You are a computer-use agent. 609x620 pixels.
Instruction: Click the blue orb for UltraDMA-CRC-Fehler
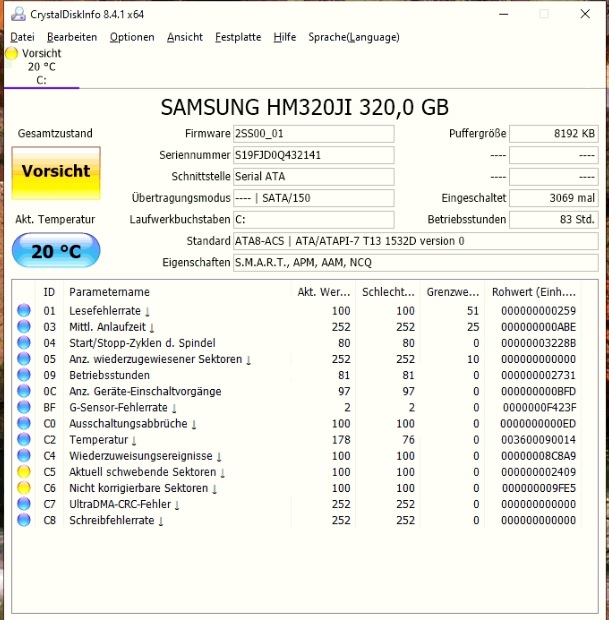pos(24,504)
